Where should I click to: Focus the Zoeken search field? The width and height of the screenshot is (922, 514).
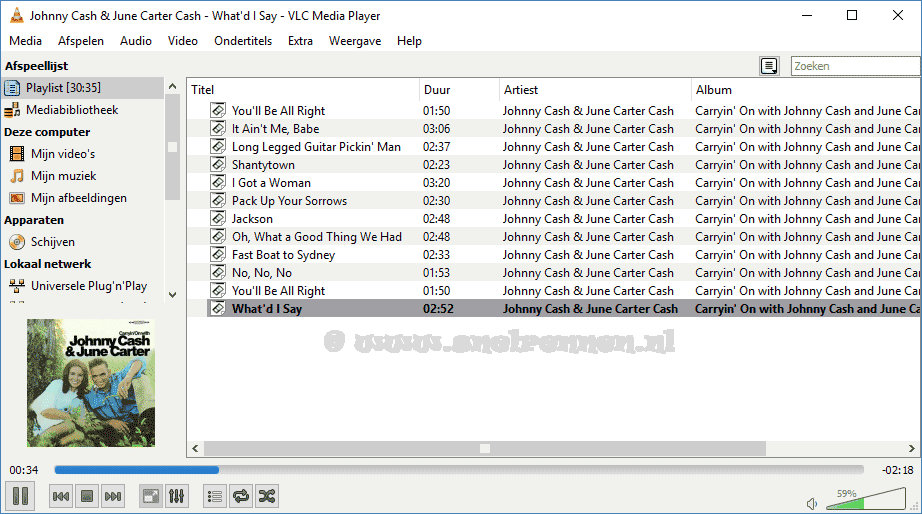(856, 66)
